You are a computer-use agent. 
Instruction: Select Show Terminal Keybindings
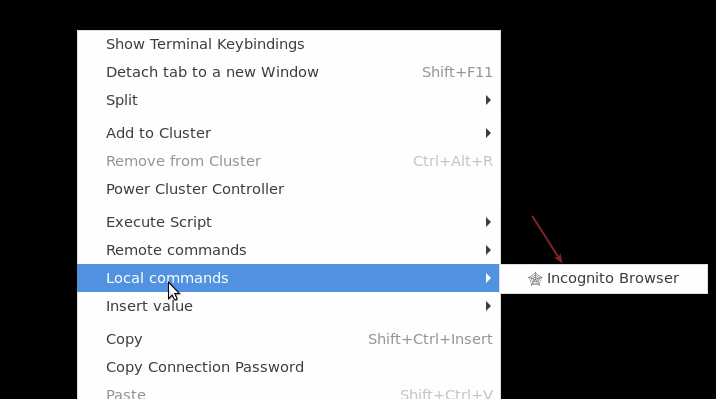[289, 44]
